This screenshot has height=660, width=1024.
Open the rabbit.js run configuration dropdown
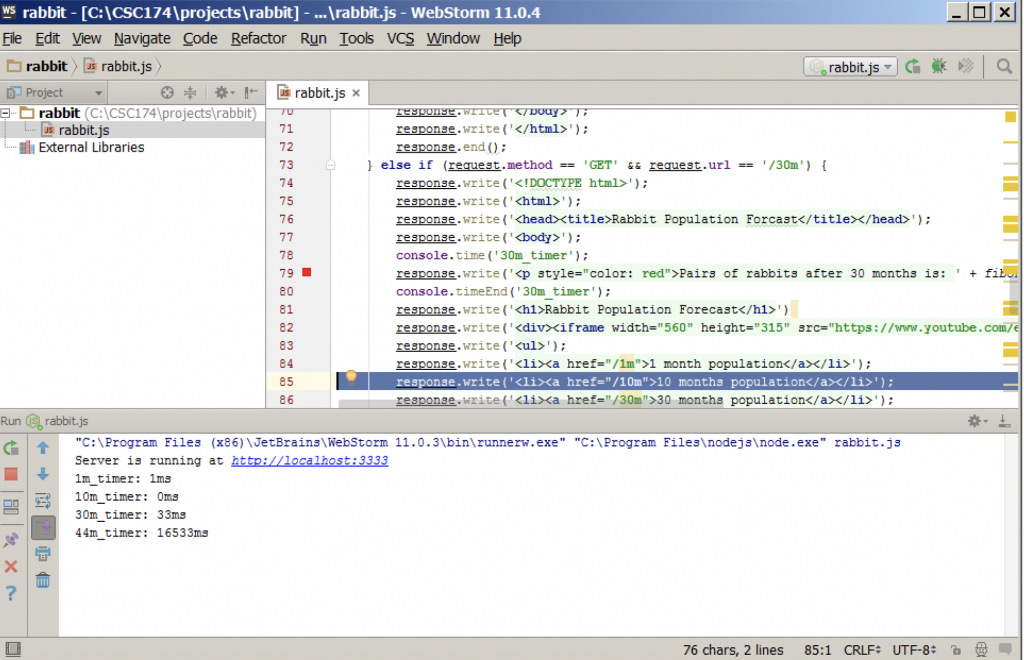point(850,66)
